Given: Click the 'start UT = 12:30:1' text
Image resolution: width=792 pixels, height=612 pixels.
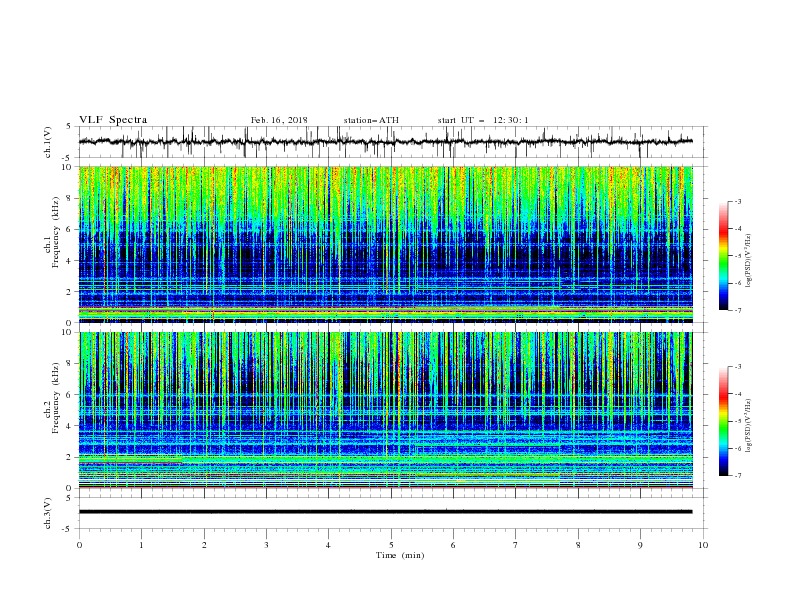Looking at the screenshot, I should click(483, 120).
